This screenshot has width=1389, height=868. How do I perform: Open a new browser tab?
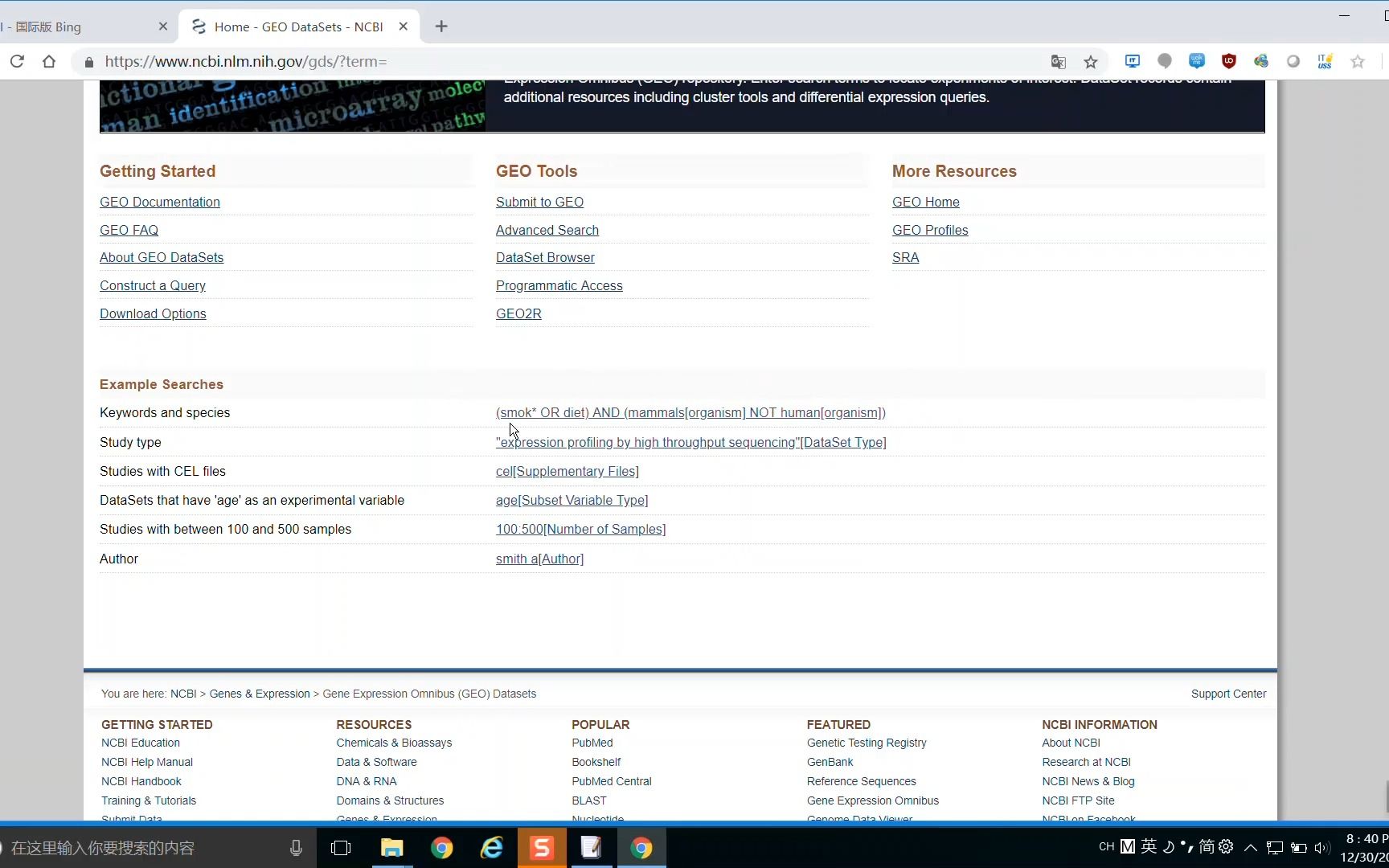coord(441,27)
